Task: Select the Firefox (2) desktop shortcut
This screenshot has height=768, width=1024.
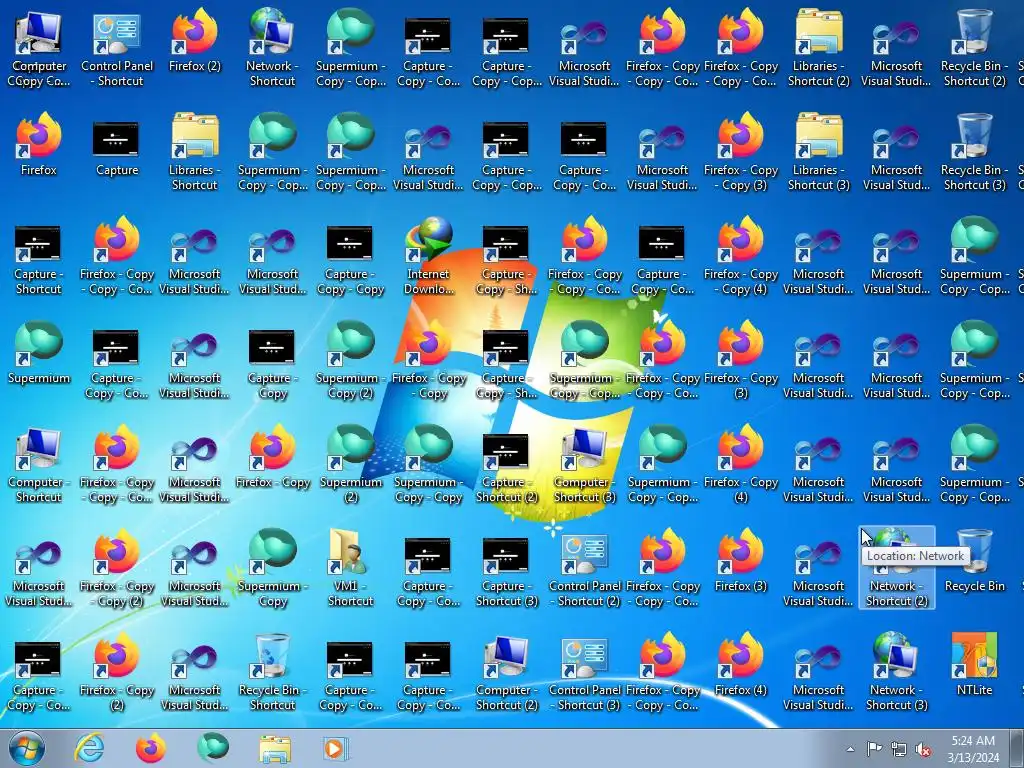Action: [195, 40]
